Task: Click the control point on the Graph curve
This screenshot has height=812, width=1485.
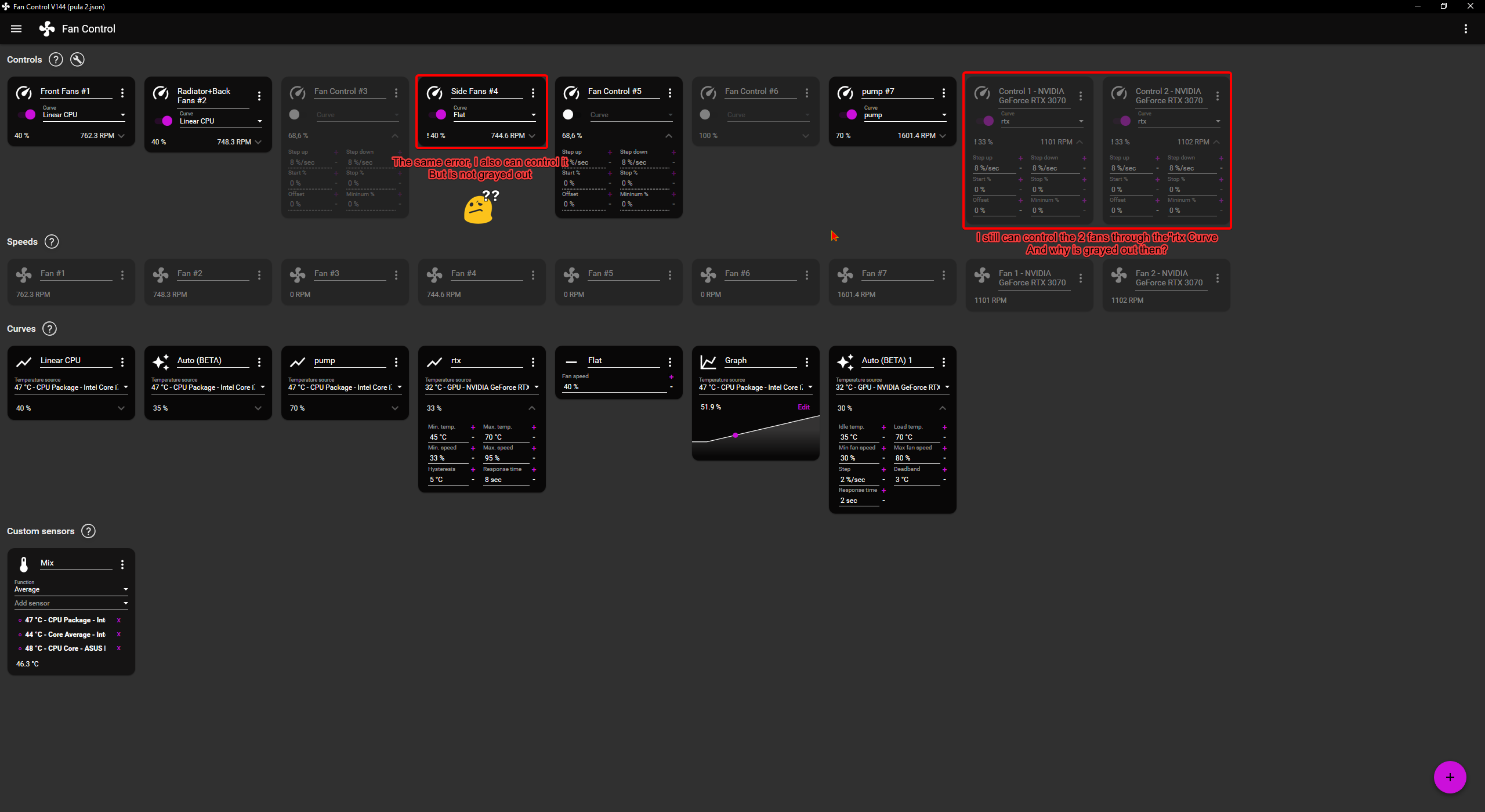Action: [736, 434]
